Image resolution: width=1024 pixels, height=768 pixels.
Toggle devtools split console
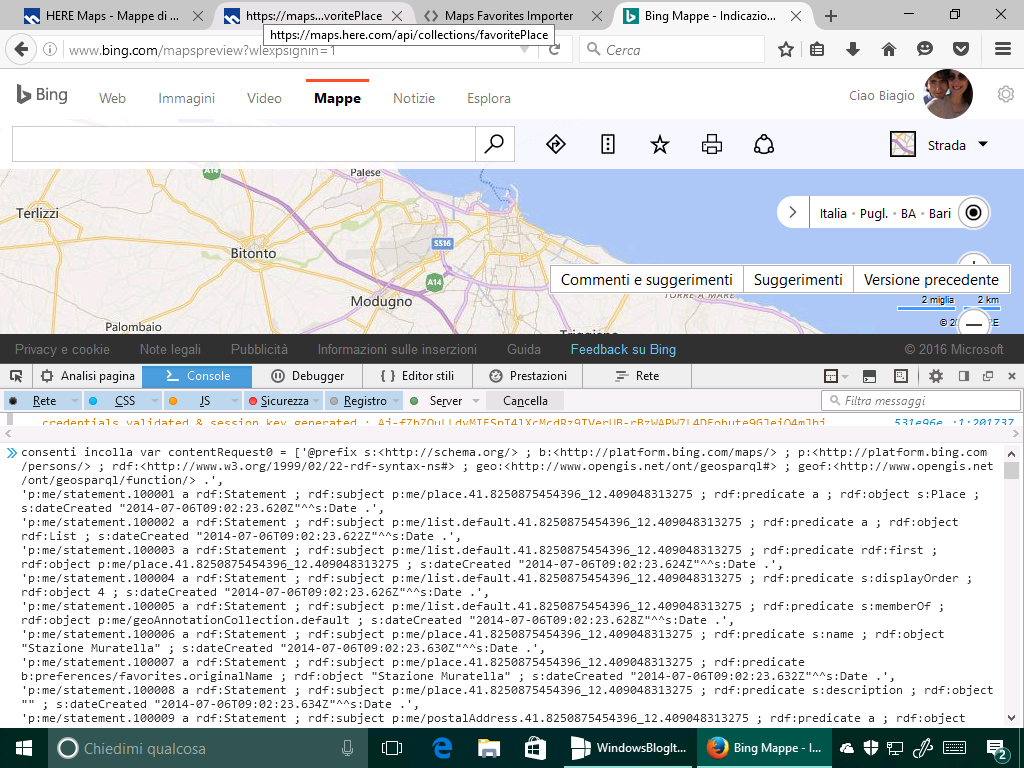tap(869, 376)
